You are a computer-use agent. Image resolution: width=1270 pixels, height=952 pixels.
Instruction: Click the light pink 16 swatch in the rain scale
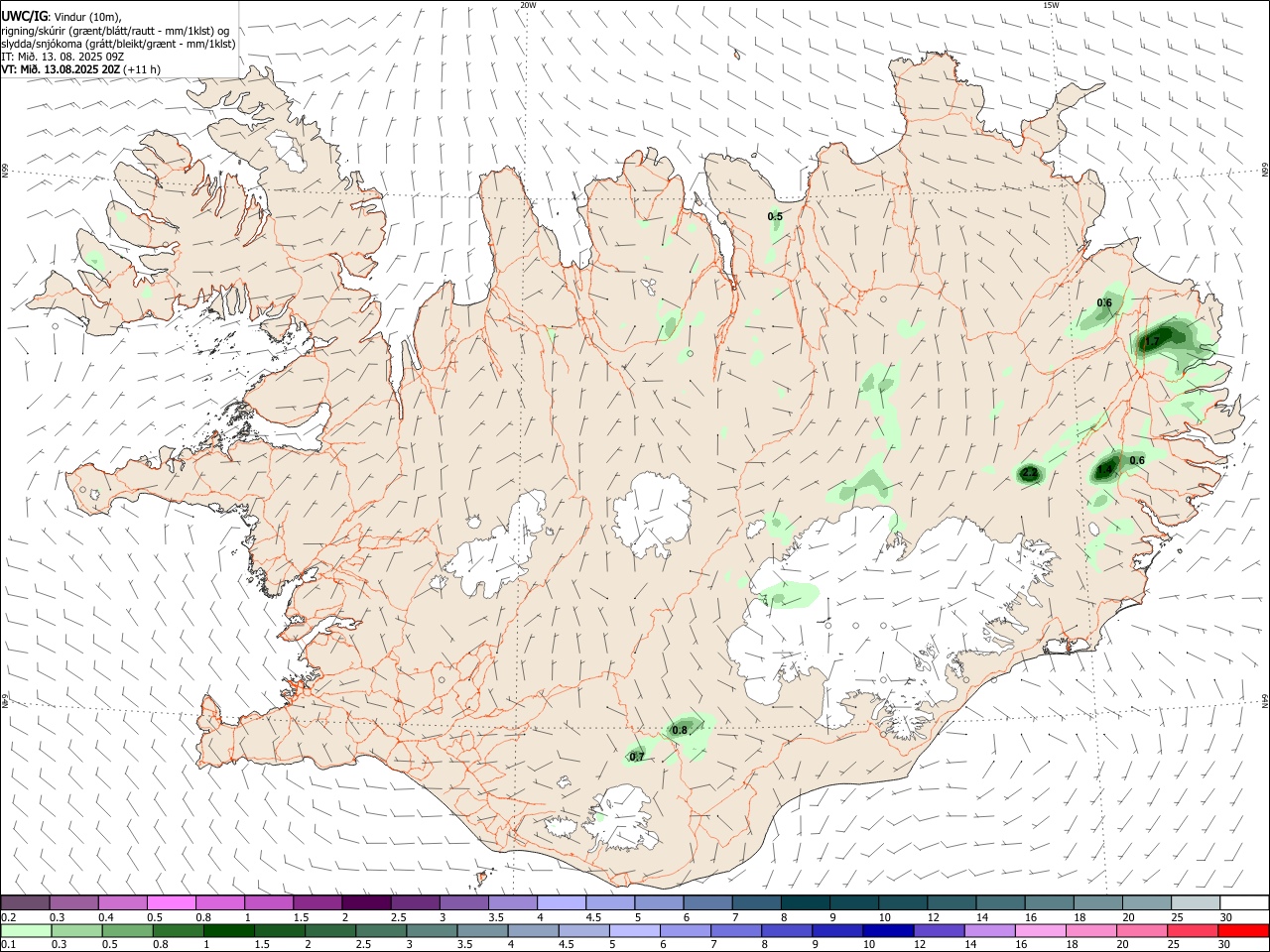click(1040, 930)
